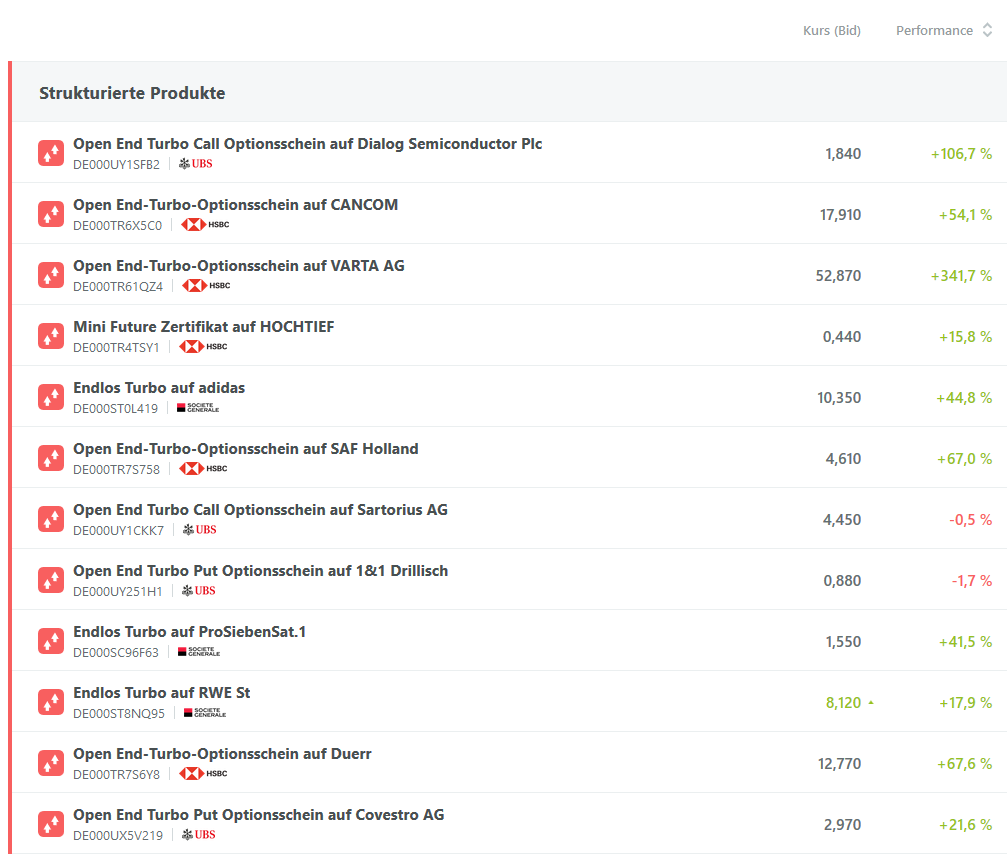Click the +341,7 % performance value
This screenshot has width=1007, height=854.
pyautogui.click(x=961, y=276)
